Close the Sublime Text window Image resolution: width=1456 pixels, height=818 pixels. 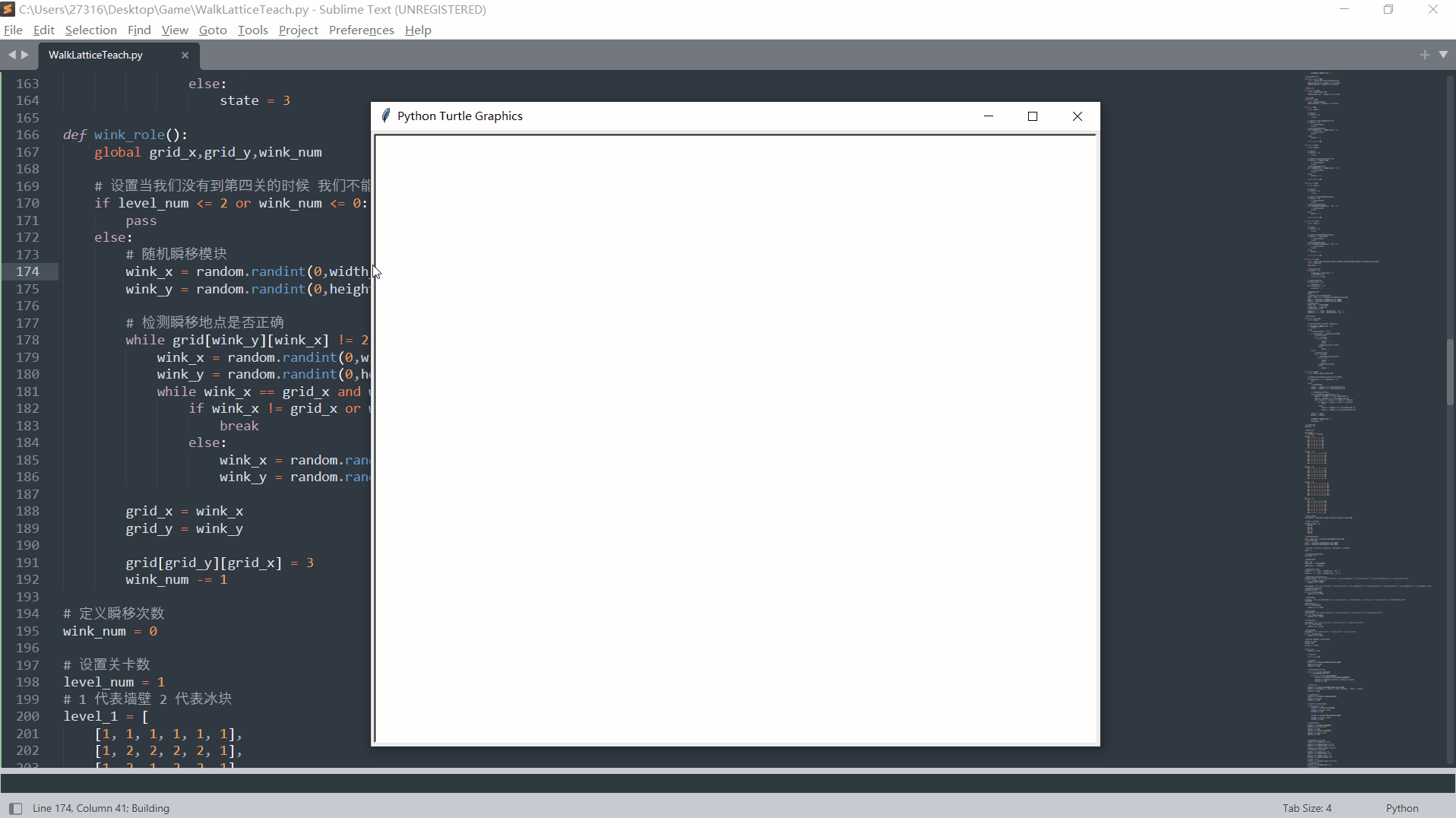pyautogui.click(x=1433, y=9)
